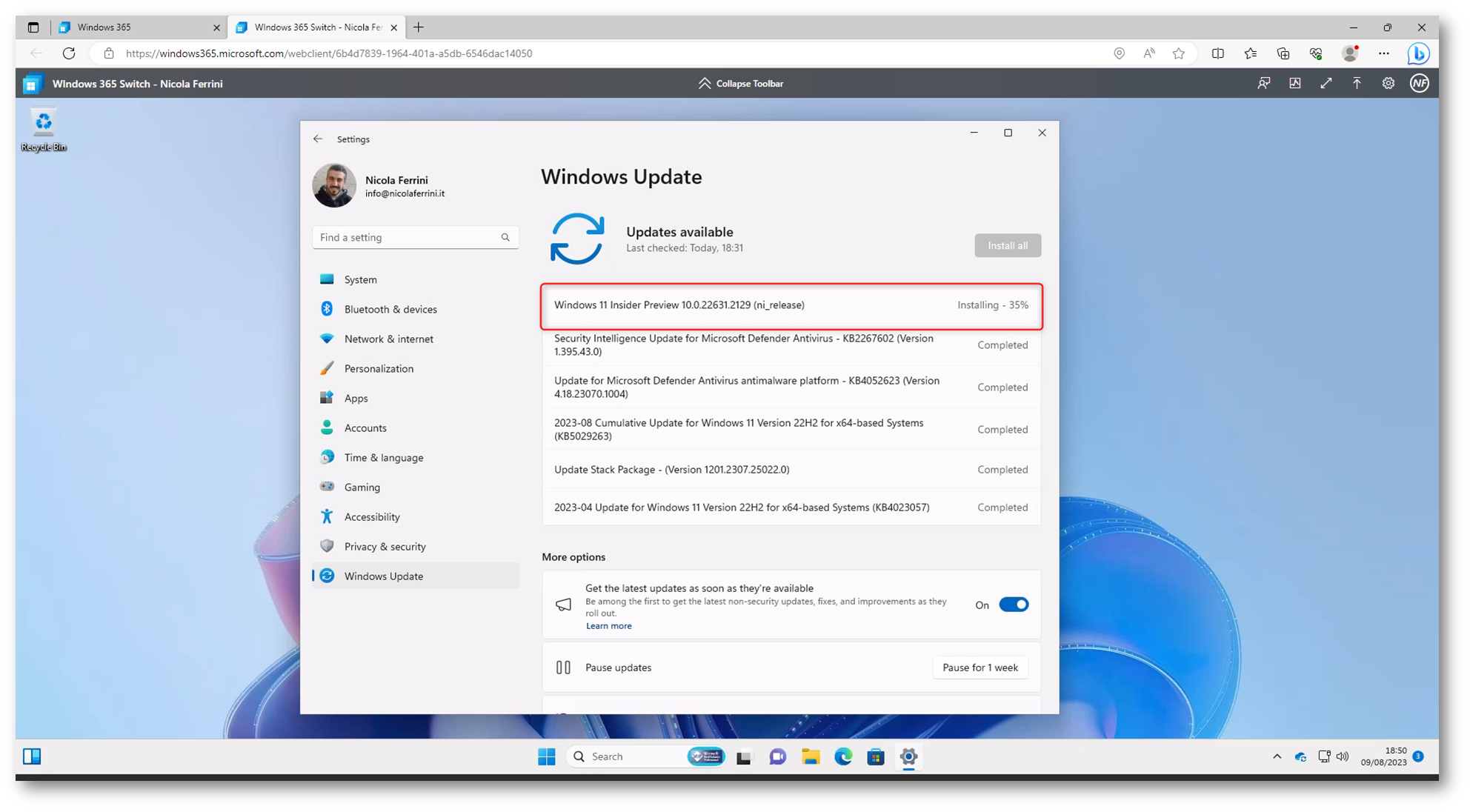Open Edge profile icon
This screenshot has height=812, width=1470.
click(1350, 53)
